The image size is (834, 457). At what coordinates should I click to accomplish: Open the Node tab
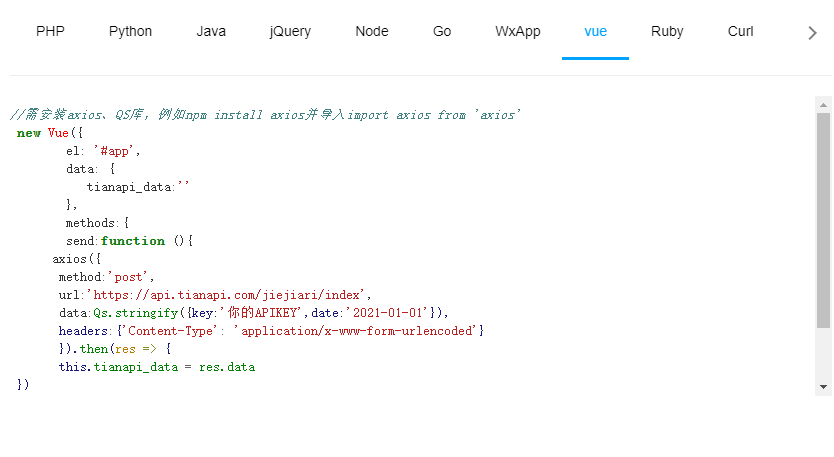[372, 31]
